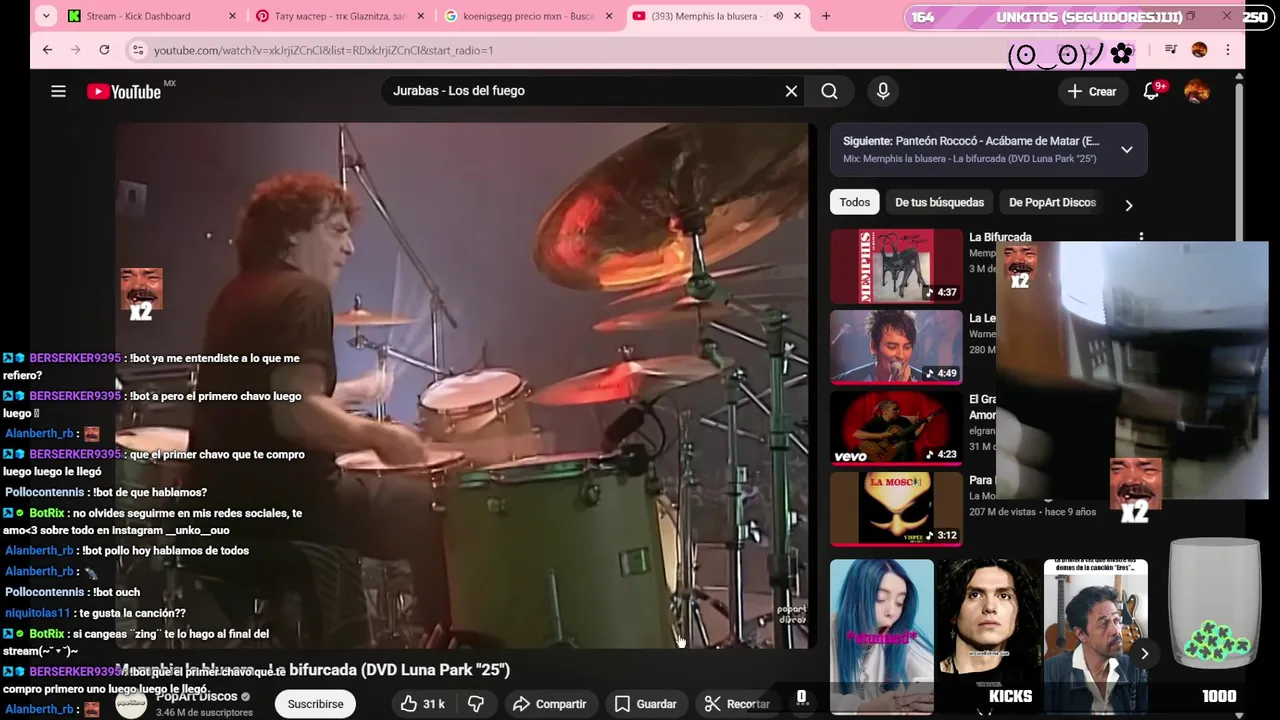1280x720 pixels.
Task: Start voice search with microphone icon
Action: click(x=883, y=91)
